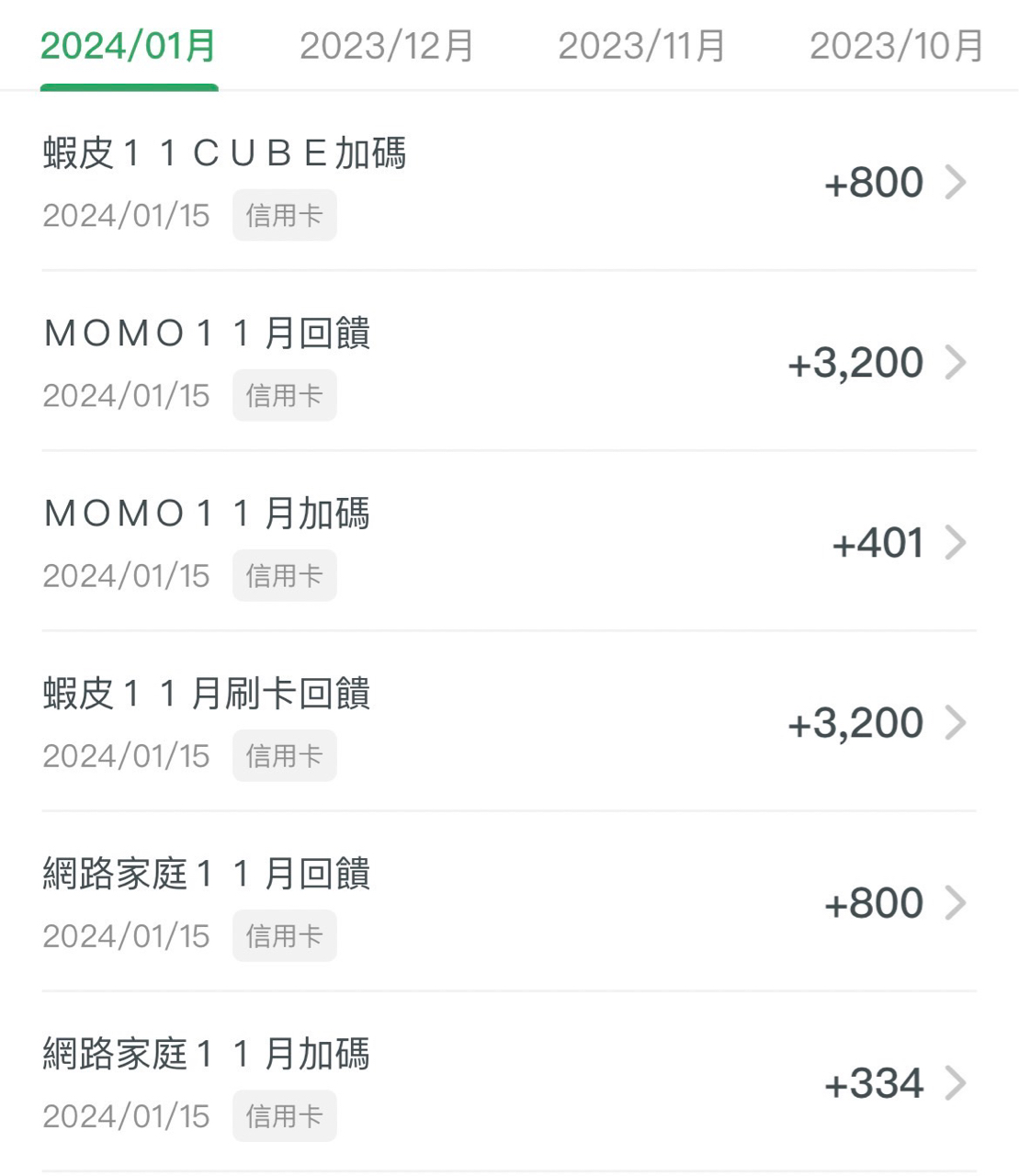Tap the arrow next to 蝦皮11月刷卡回饋 +3,200
Screen dimensions: 1019x1176
pyautogui.click(x=957, y=722)
